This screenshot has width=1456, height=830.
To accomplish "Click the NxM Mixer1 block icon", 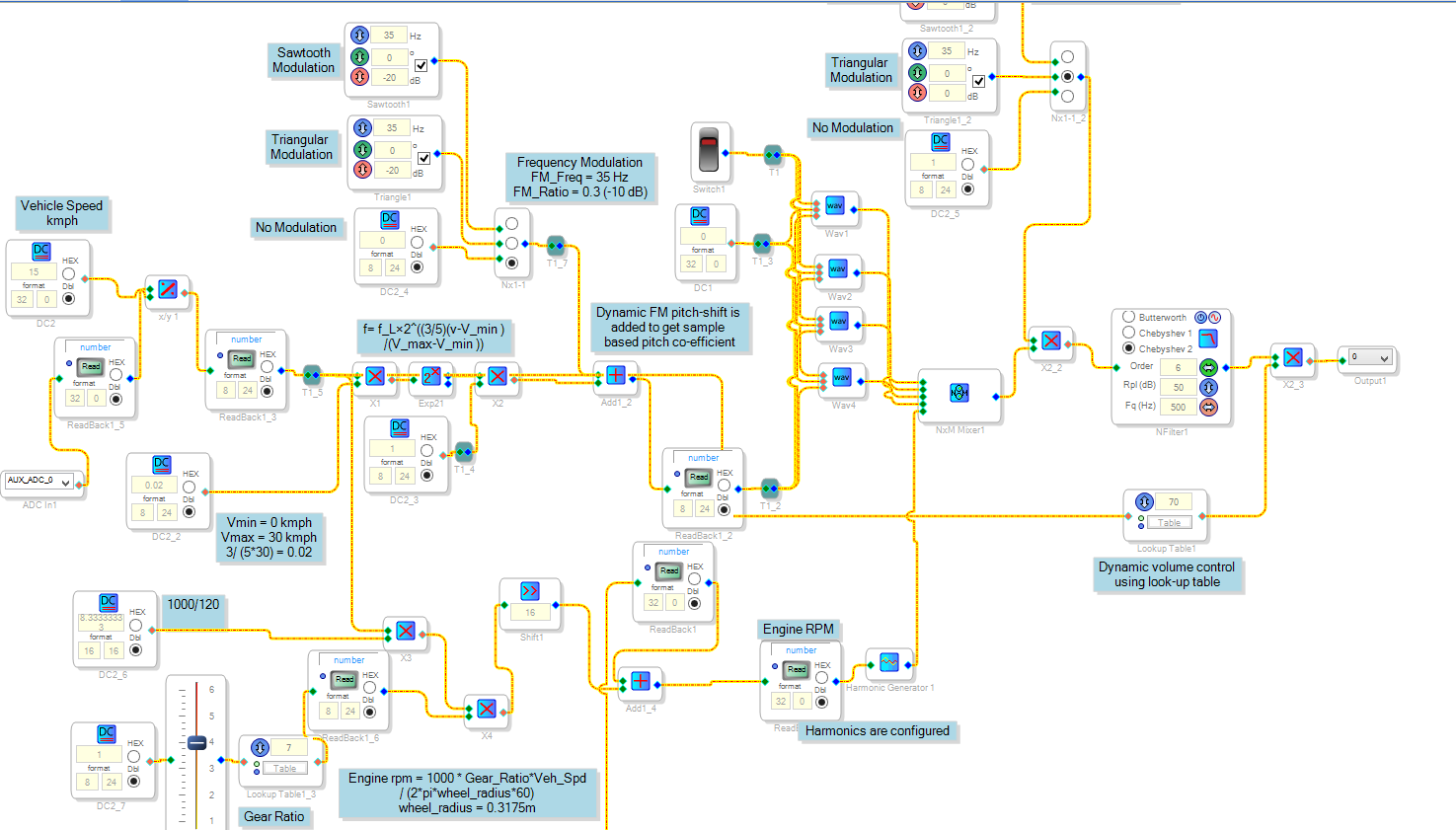I will [959, 393].
